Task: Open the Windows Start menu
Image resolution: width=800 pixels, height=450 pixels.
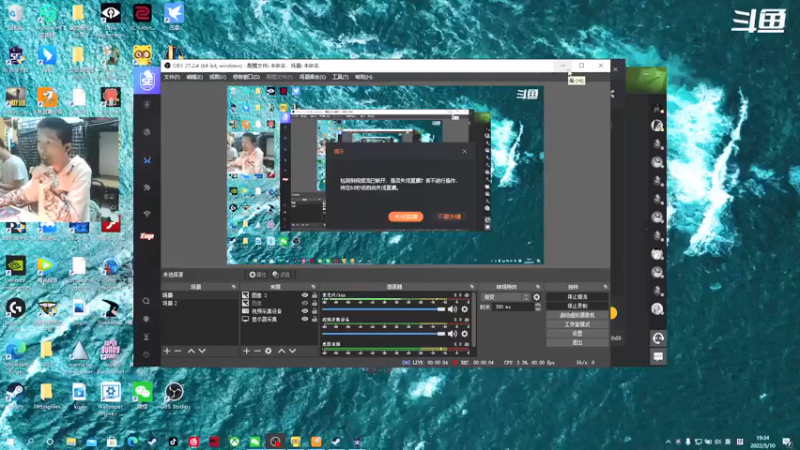Action: pyautogui.click(x=10, y=442)
